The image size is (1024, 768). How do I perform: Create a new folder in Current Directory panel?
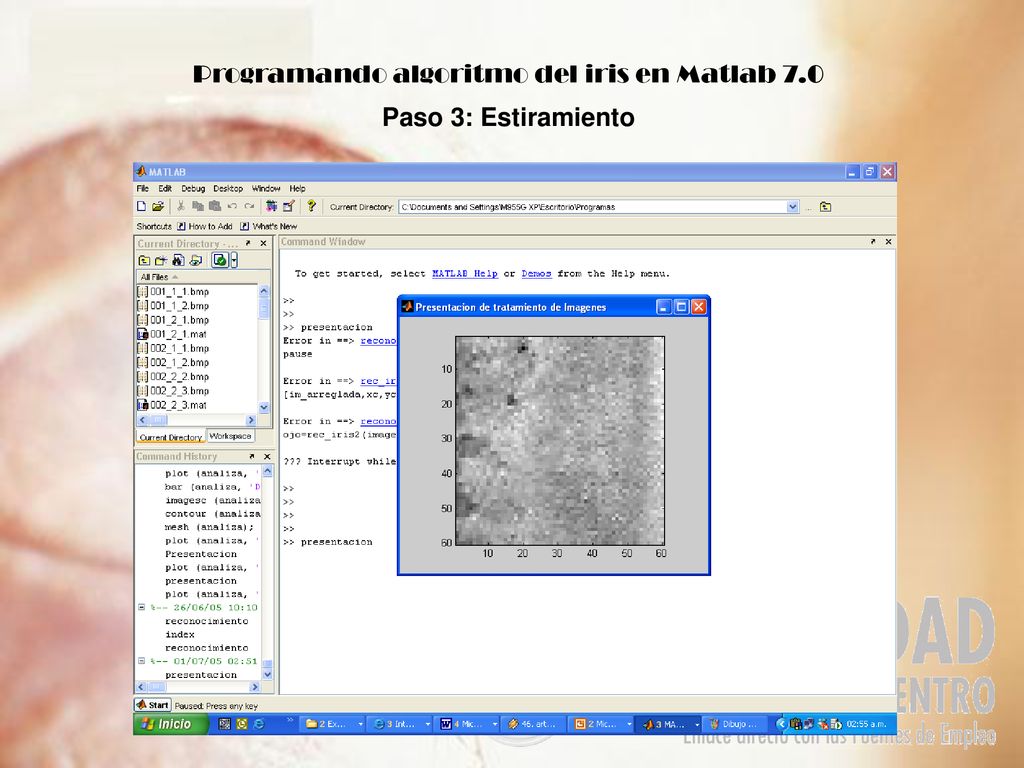pyautogui.click(x=161, y=261)
